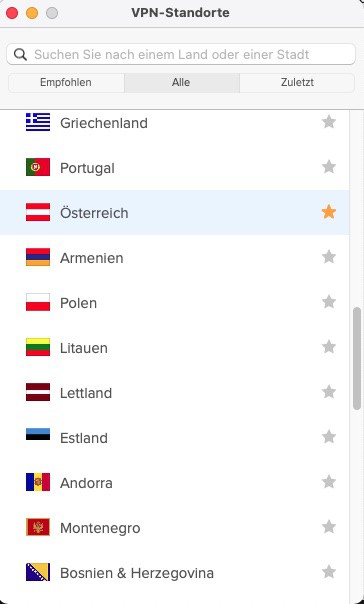Click the magnifying glass search icon
The height and width of the screenshot is (604, 364).
coord(20,54)
